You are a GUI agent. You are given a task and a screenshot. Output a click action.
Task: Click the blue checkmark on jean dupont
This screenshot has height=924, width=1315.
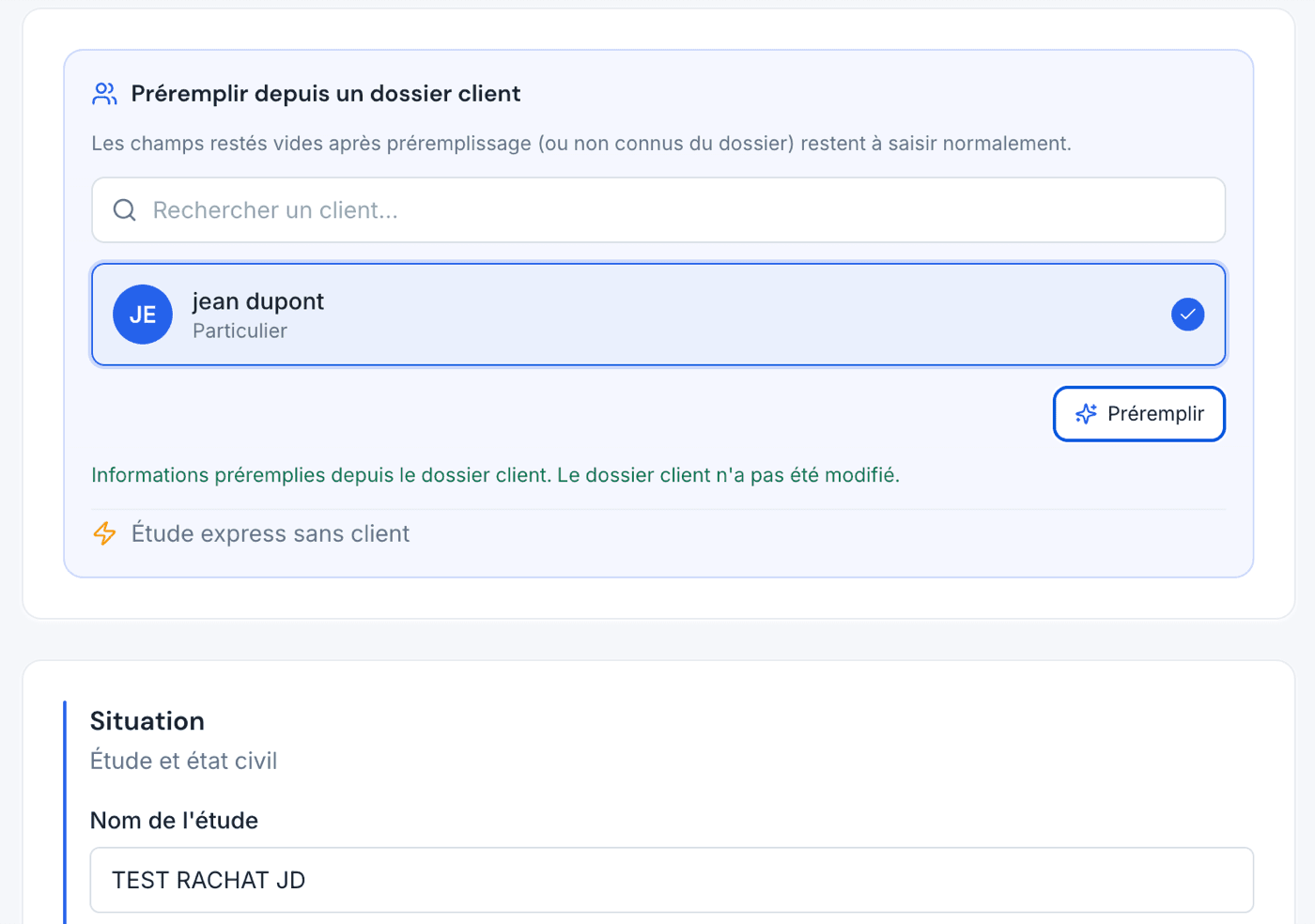click(1188, 315)
